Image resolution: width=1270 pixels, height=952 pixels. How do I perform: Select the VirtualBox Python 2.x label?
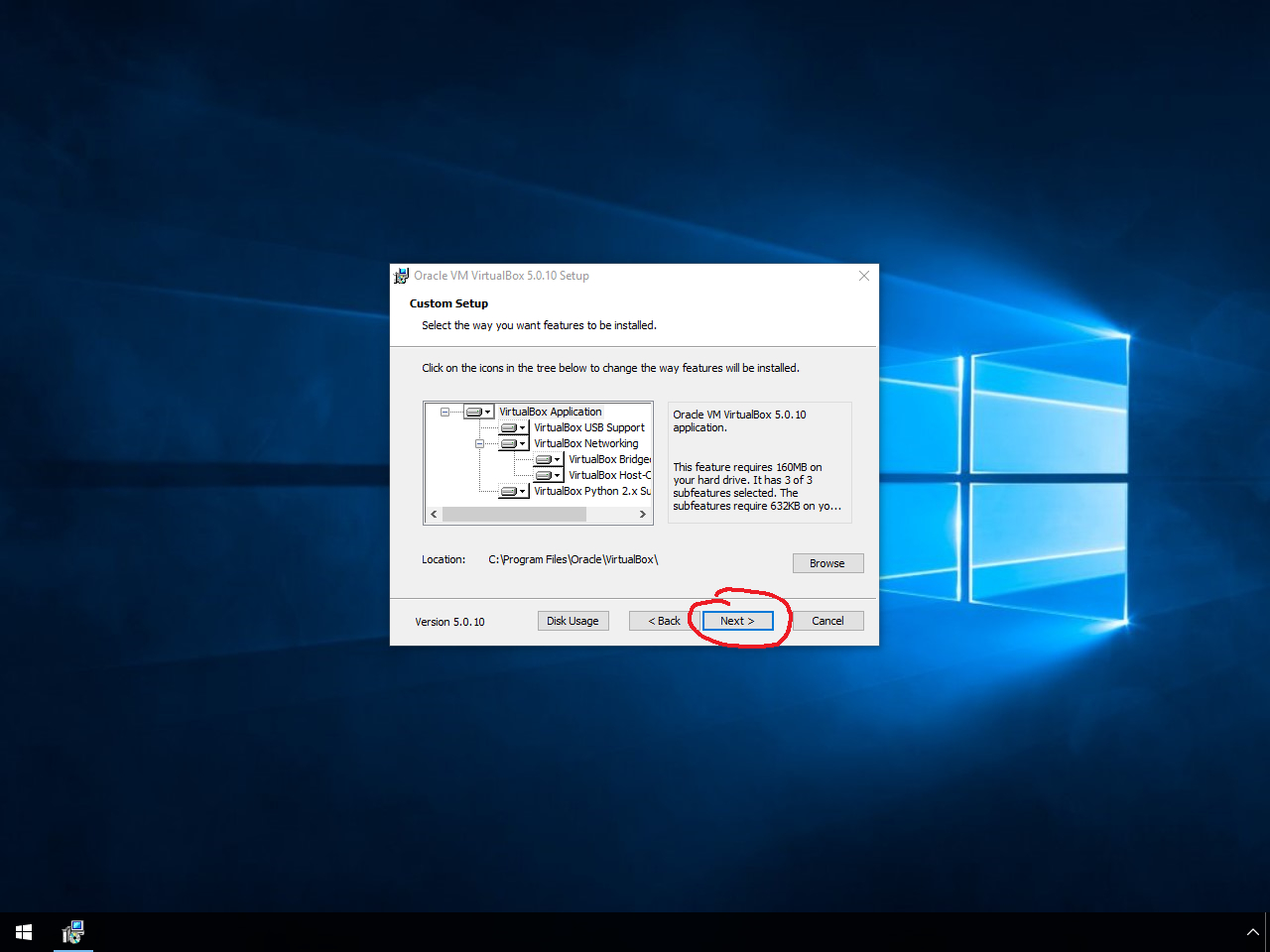pyautogui.click(x=591, y=491)
